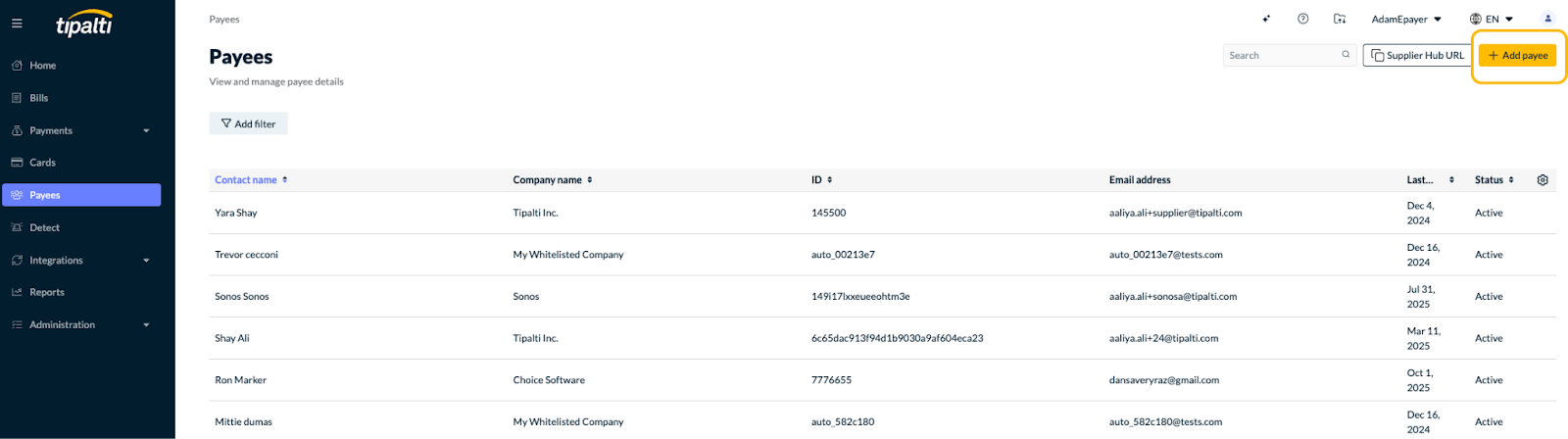Open the Ron Marker payee row

point(882,380)
